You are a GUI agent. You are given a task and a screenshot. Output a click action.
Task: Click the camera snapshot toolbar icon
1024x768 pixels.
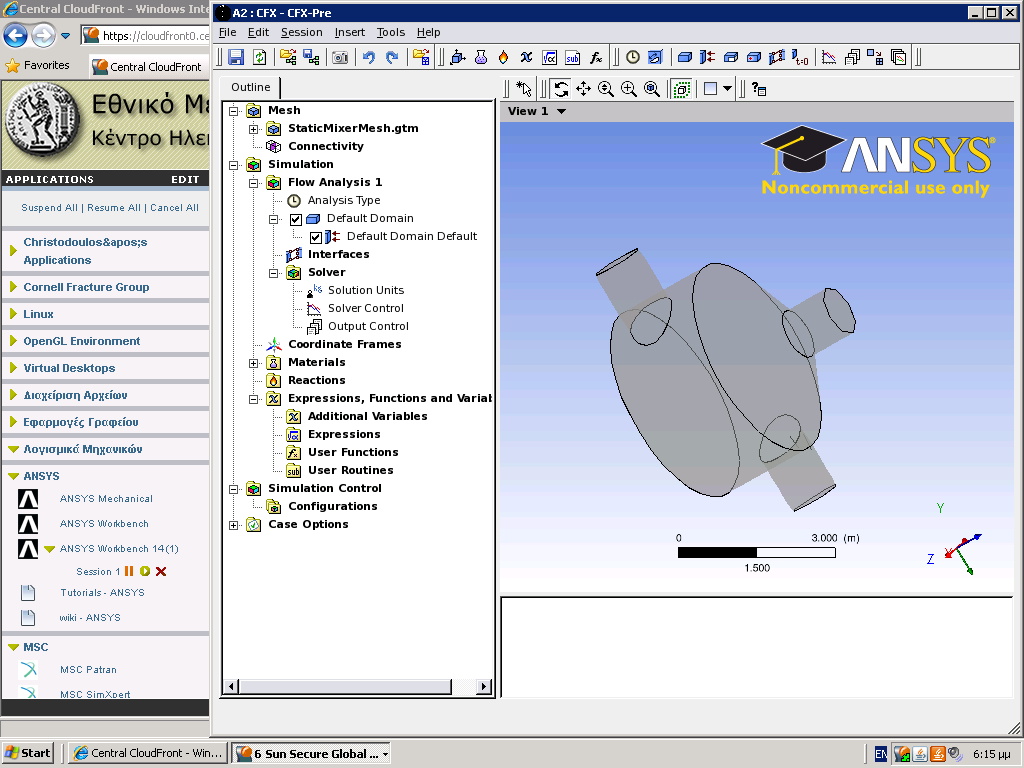[x=340, y=58]
